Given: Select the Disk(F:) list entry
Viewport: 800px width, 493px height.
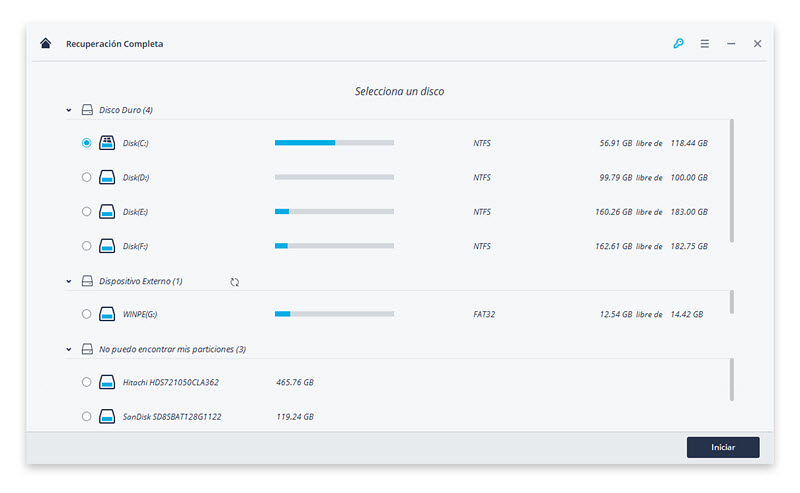Looking at the screenshot, I should [395, 246].
